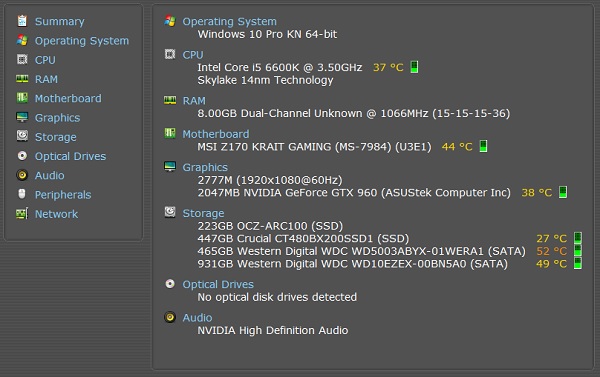Click the 2777M (1920x1080@60Hz) line

click(x=270, y=180)
